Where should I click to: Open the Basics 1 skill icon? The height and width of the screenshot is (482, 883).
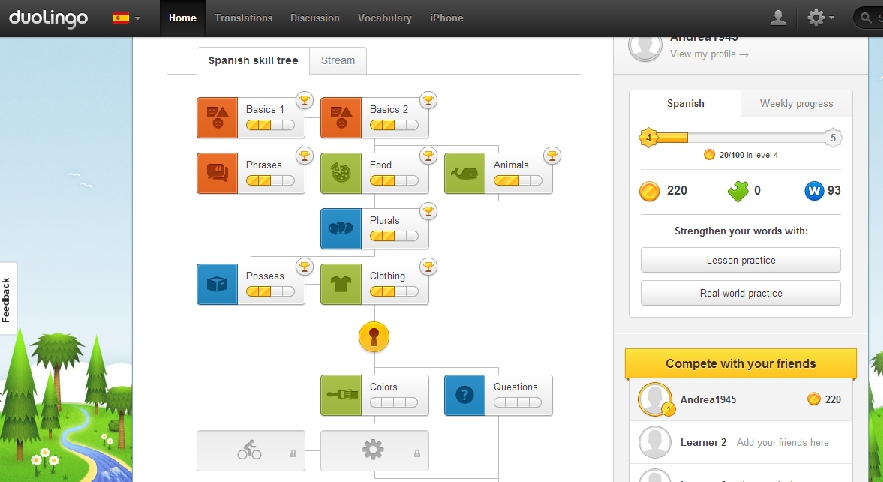(217, 117)
